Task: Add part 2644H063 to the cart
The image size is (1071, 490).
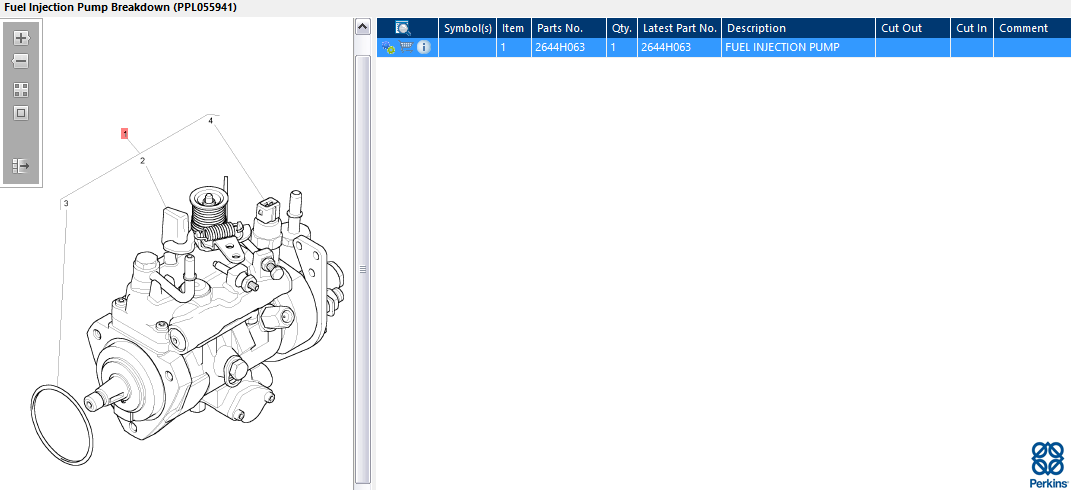Action: pyautogui.click(x=406, y=47)
